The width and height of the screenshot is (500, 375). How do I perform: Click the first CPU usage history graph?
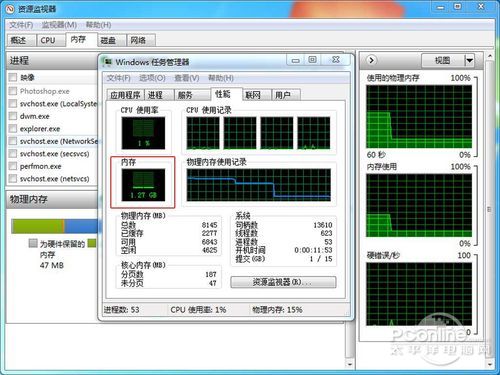(x=203, y=133)
